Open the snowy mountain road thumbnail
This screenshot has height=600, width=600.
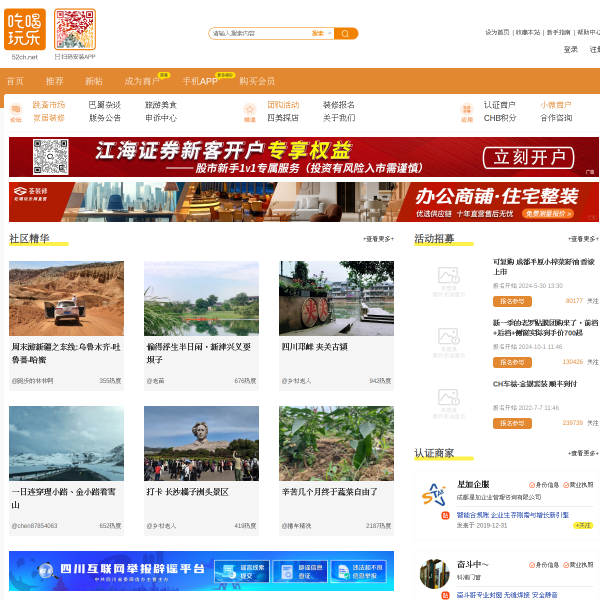(66, 443)
